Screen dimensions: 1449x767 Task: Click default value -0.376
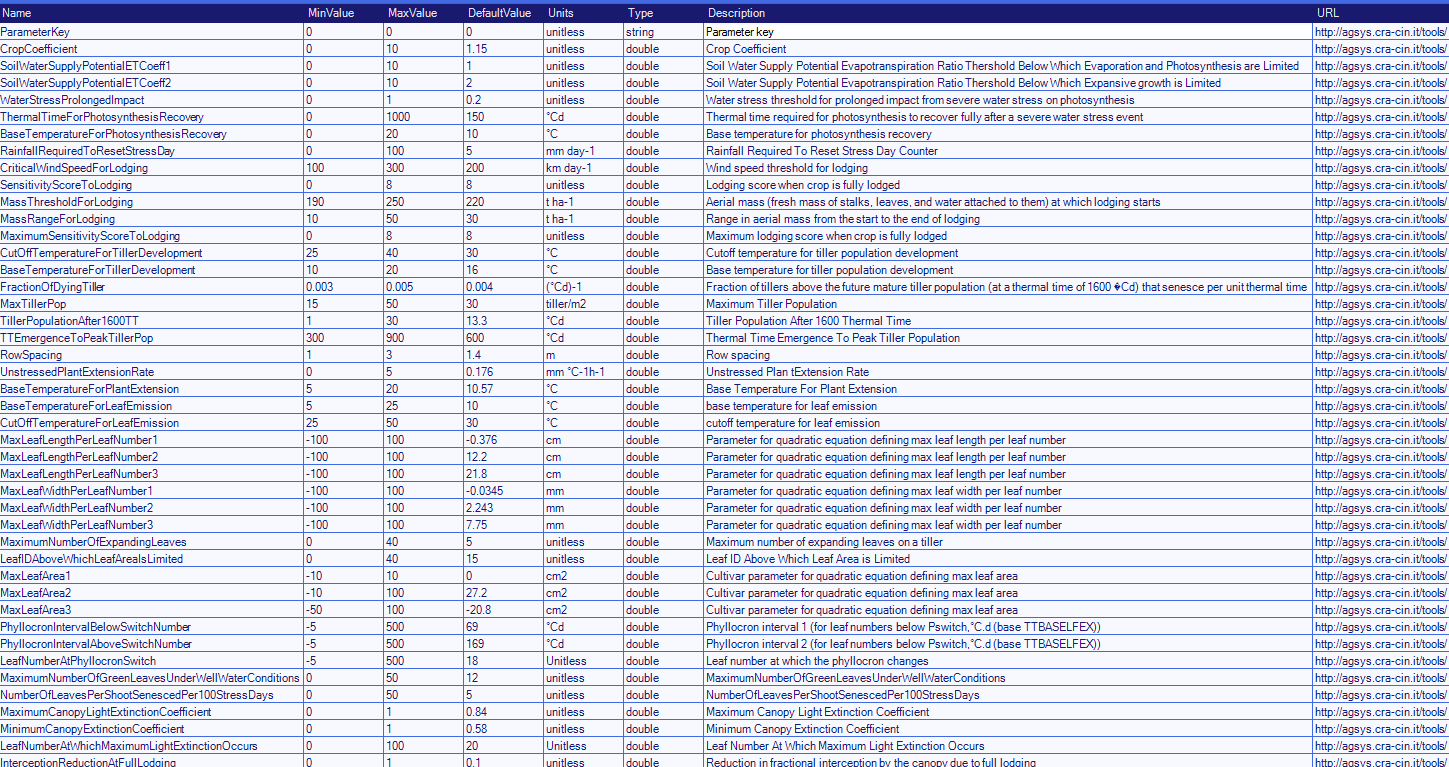point(504,440)
